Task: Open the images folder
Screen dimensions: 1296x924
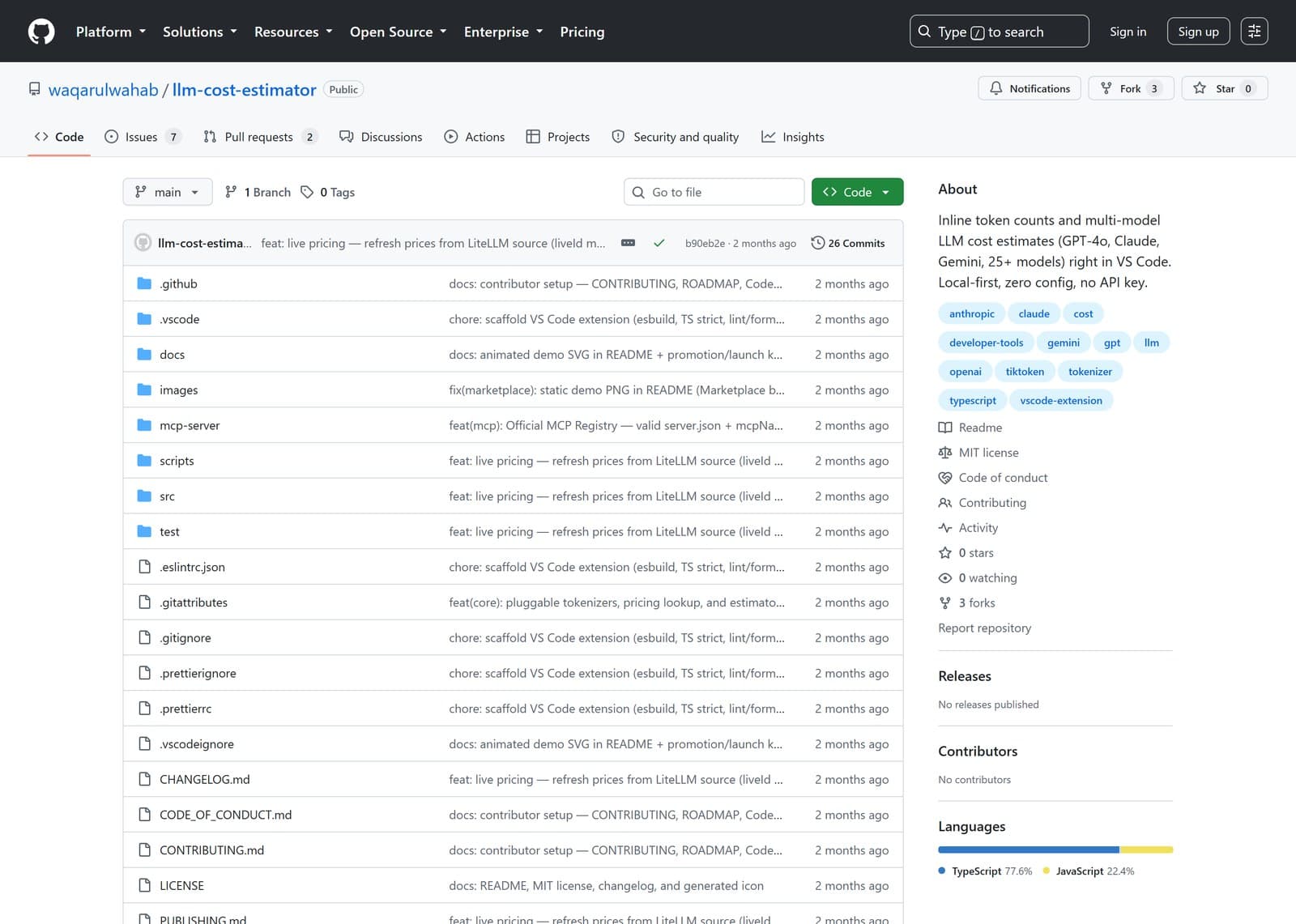Action: click(178, 390)
